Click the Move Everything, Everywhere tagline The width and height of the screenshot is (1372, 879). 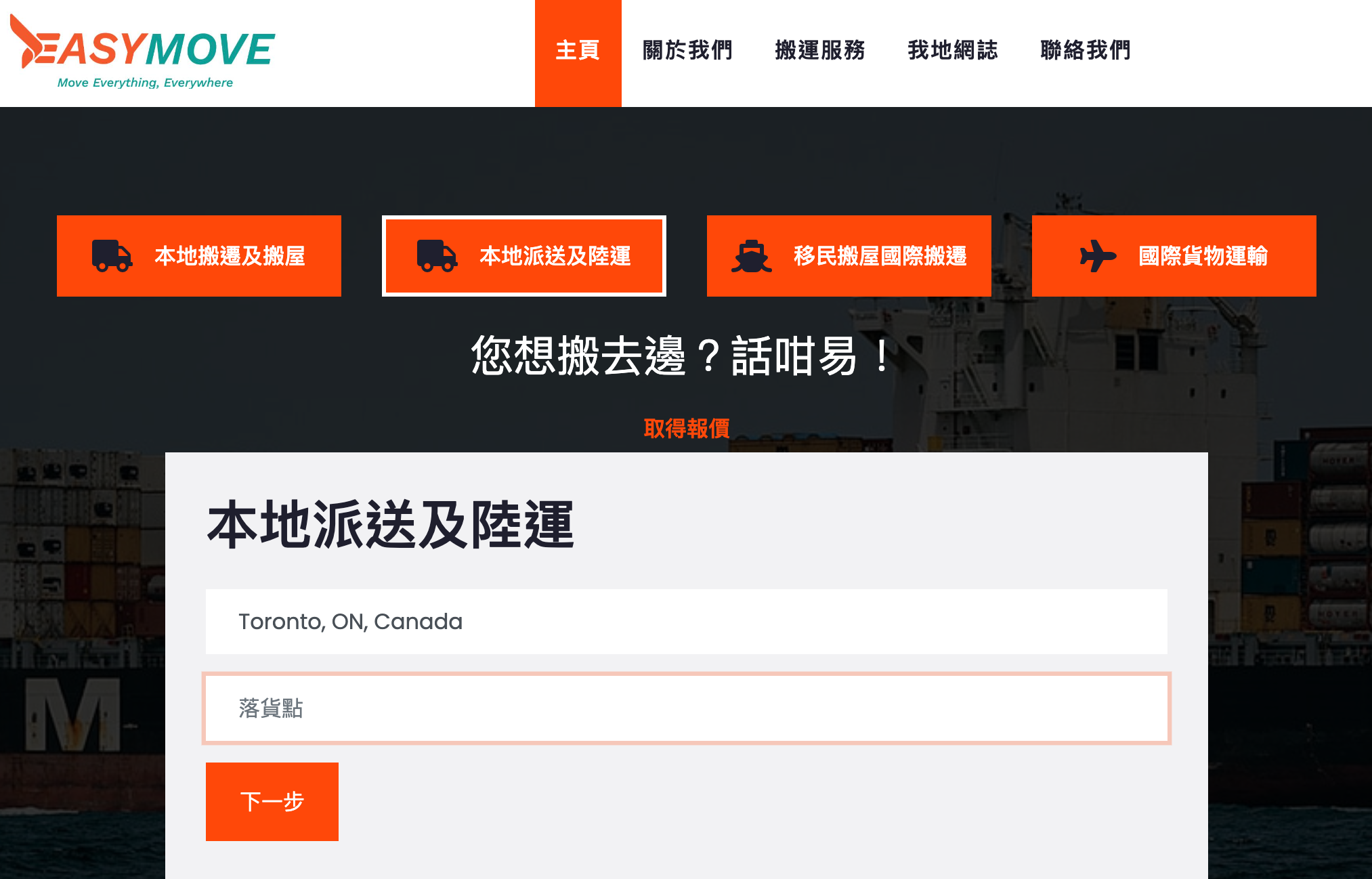pyautogui.click(x=145, y=83)
